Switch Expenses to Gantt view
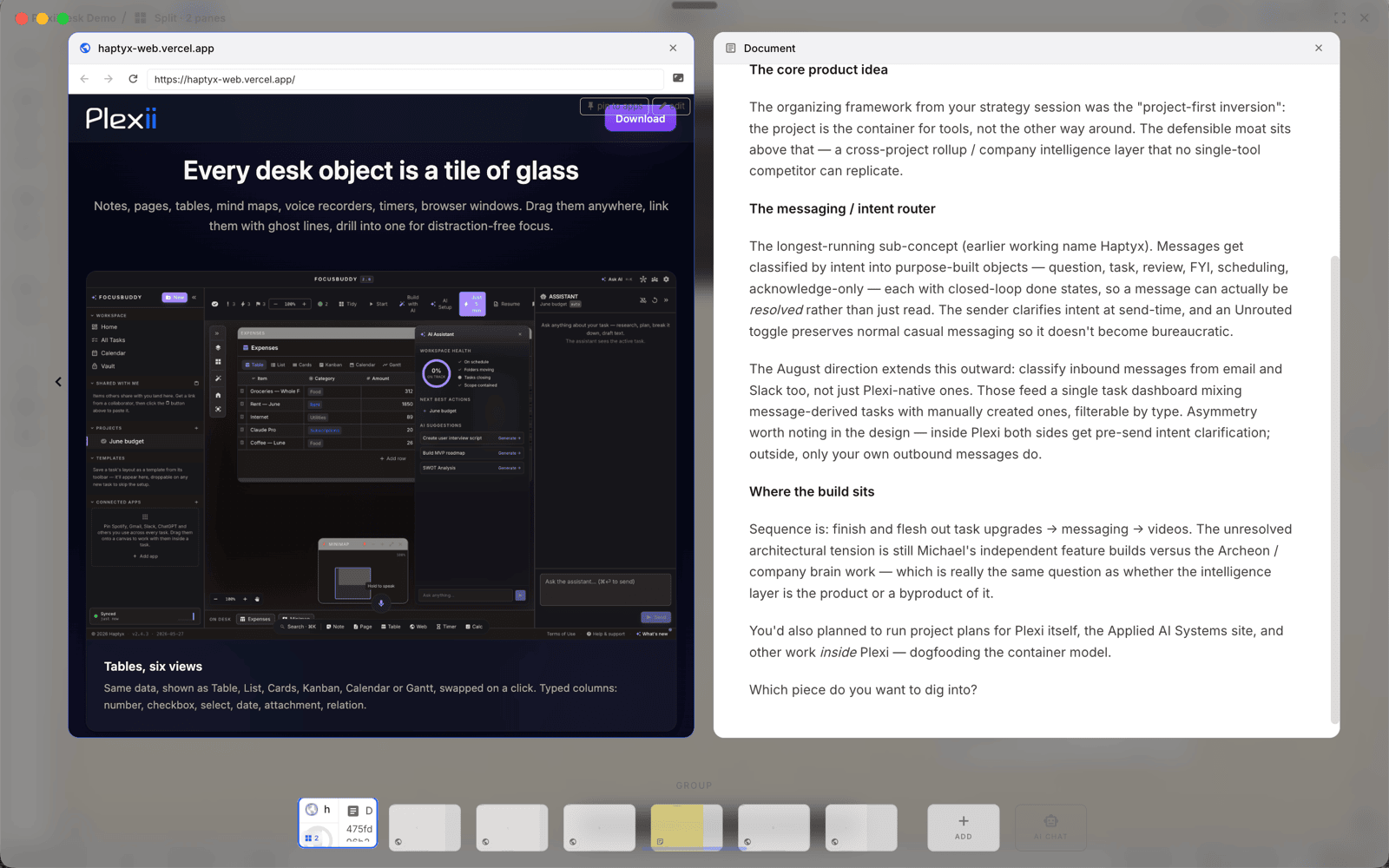Viewport: 1389px width, 868px height. [x=392, y=365]
